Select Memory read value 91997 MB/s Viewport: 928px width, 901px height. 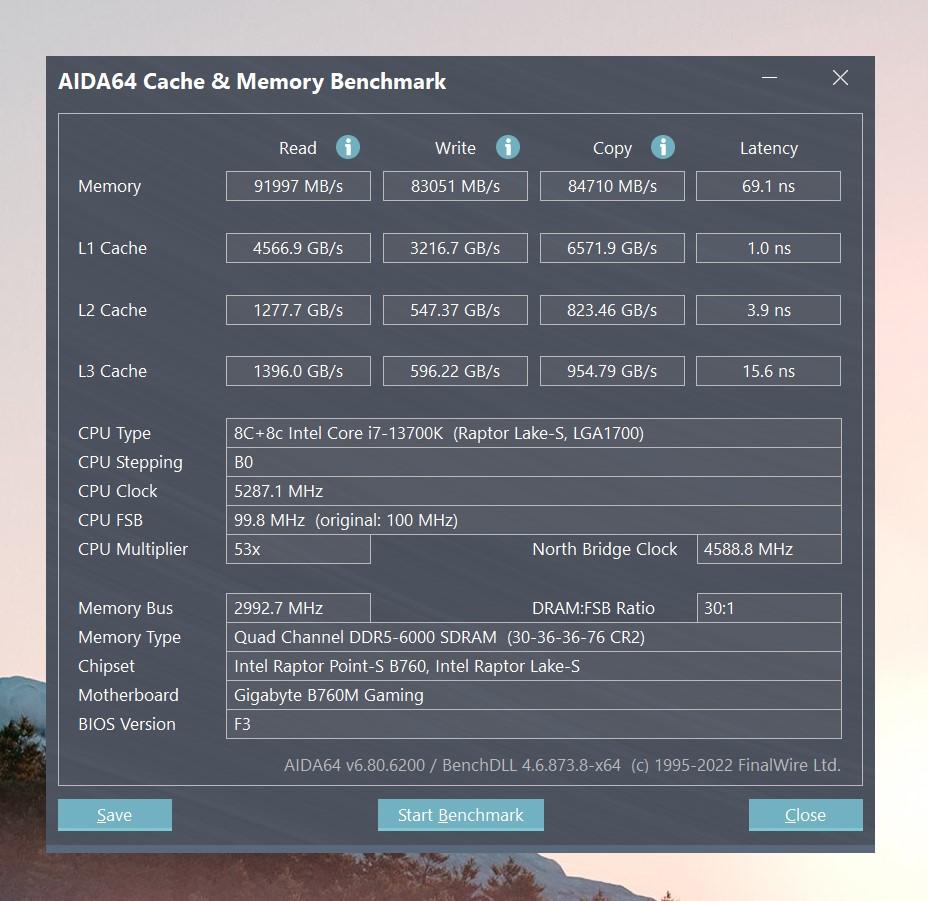point(298,186)
